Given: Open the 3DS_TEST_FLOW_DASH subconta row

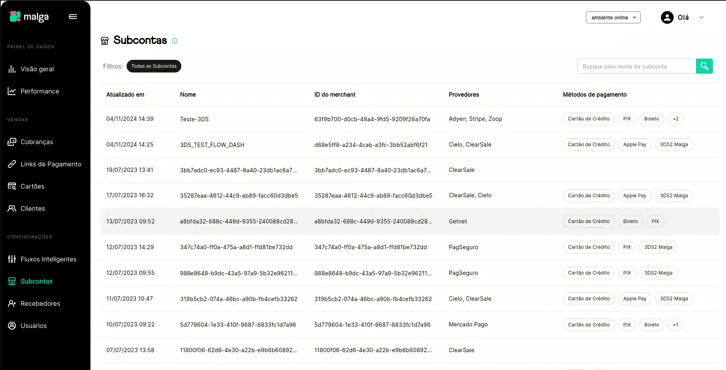Looking at the screenshot, I should (x=409, y=144).
